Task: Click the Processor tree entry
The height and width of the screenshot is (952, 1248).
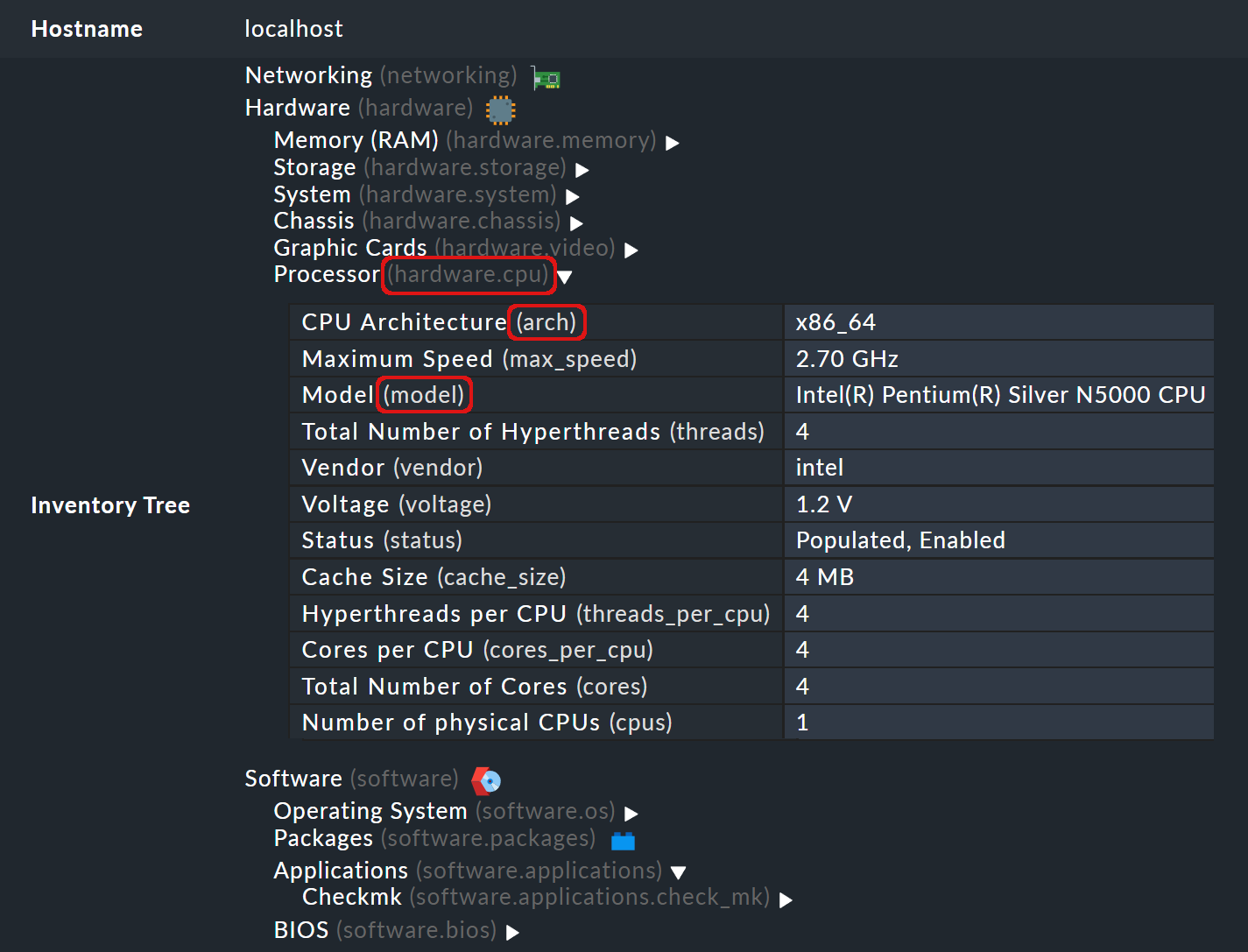Action: tap(326, 274)
